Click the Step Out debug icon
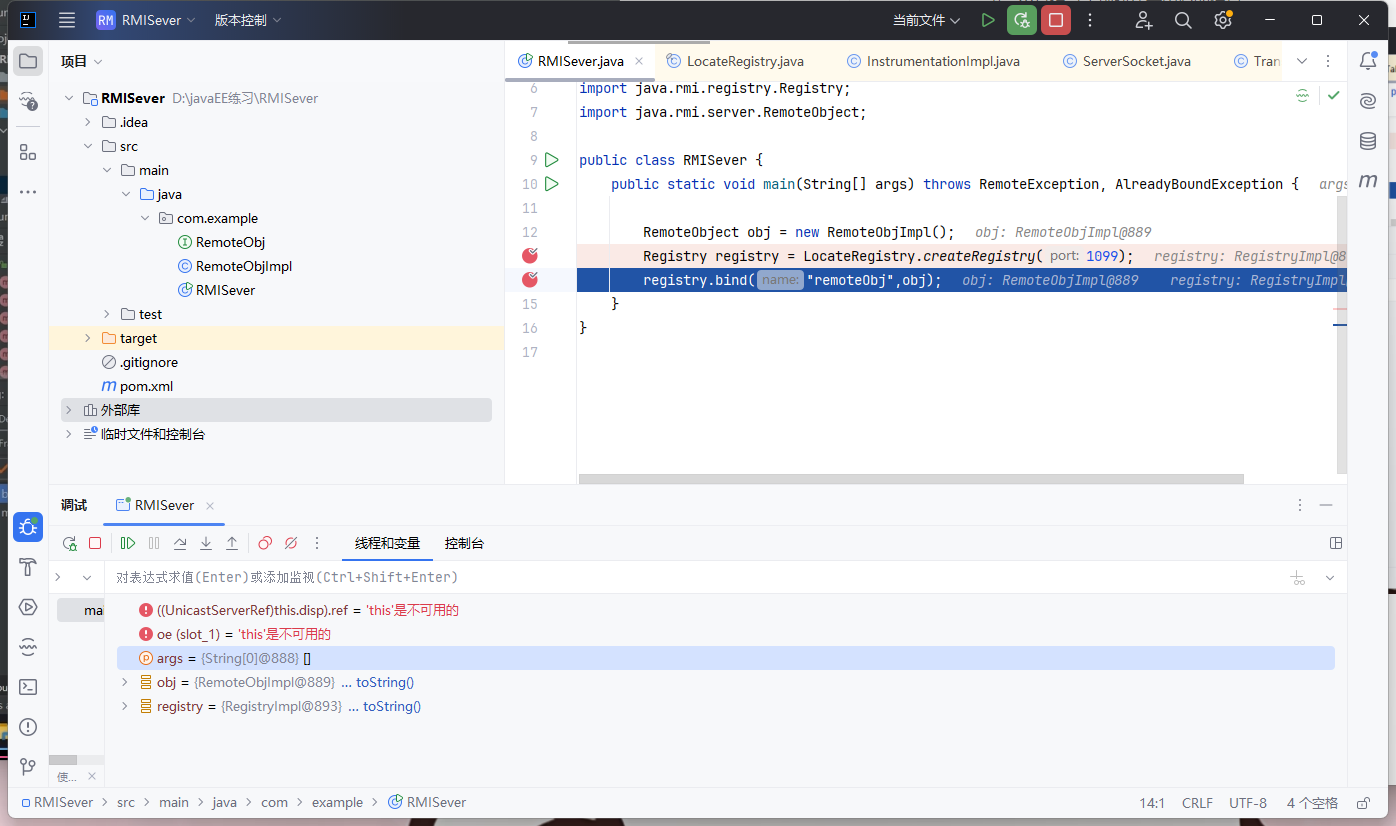 [x=232, y=543]
